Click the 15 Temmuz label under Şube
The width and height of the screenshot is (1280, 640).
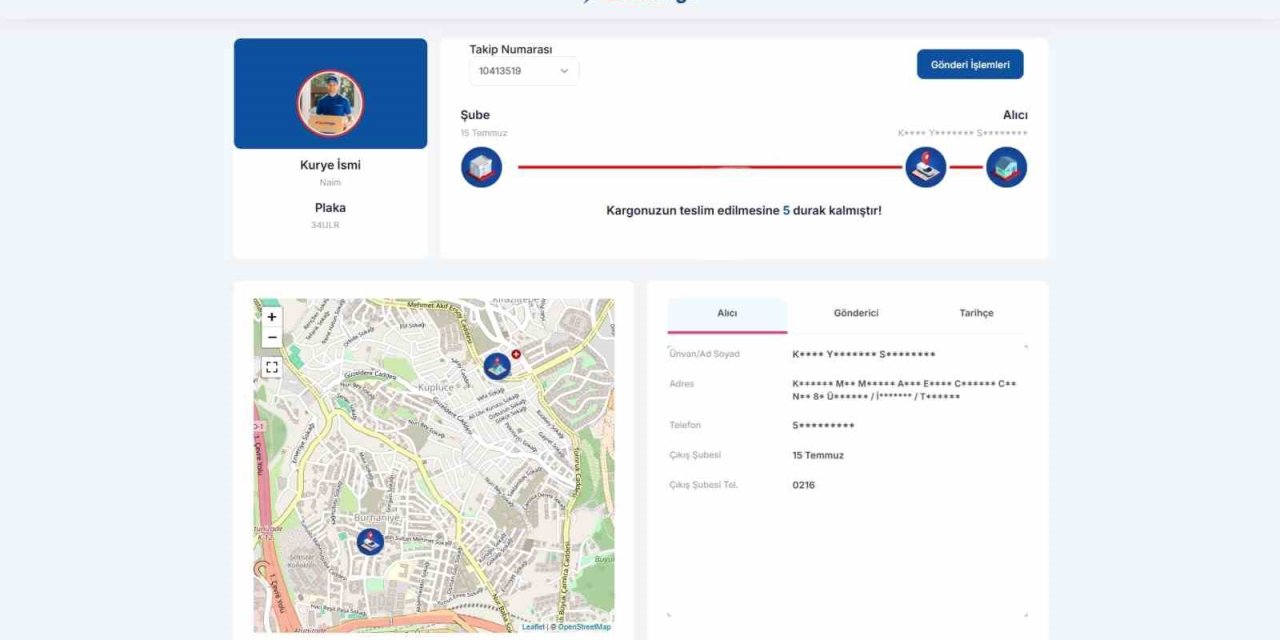pyautogui.click(x=484, y=133)
